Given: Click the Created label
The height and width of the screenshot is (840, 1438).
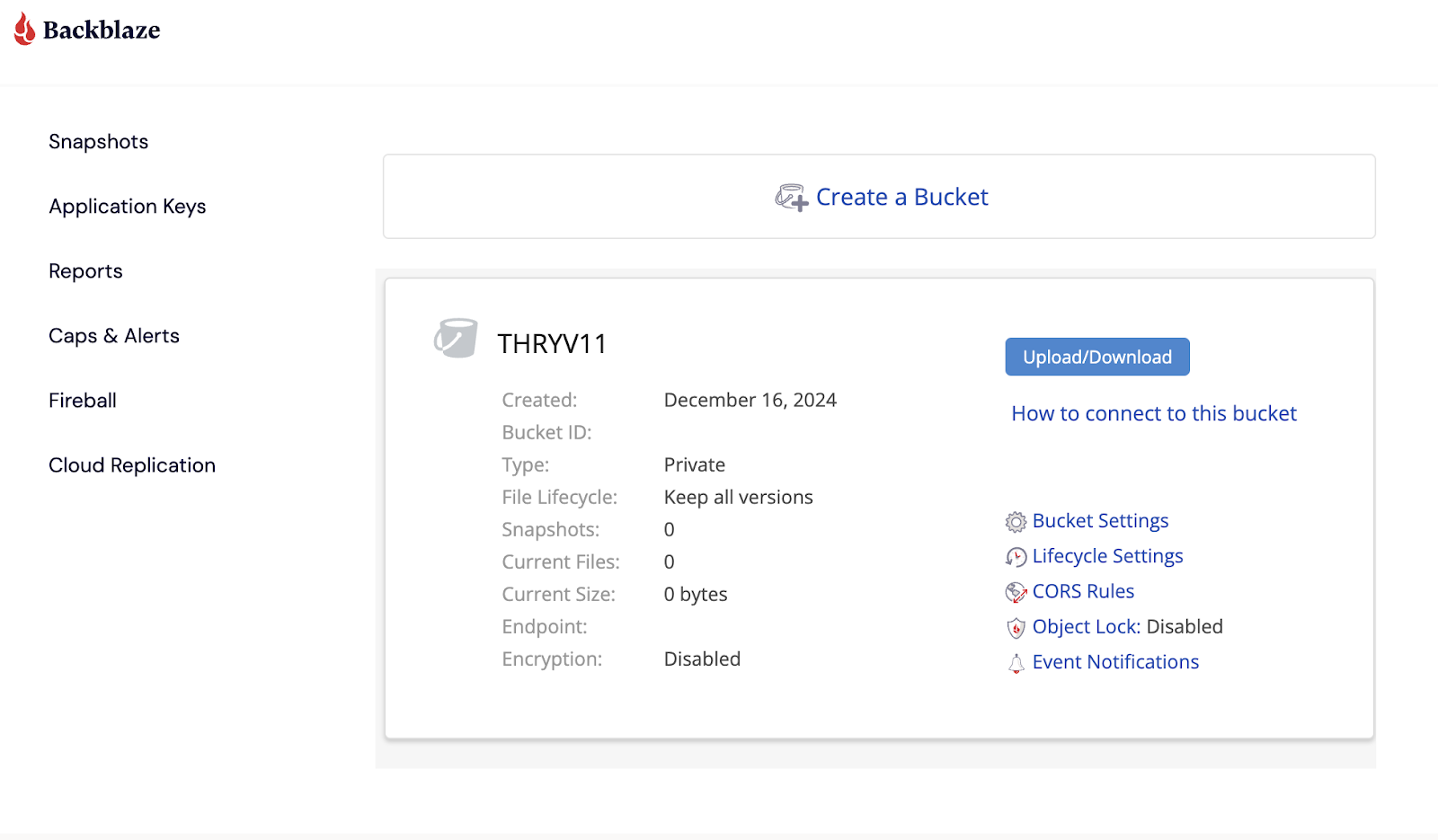Looking at the screenshot, I should [x=539, y=400].
